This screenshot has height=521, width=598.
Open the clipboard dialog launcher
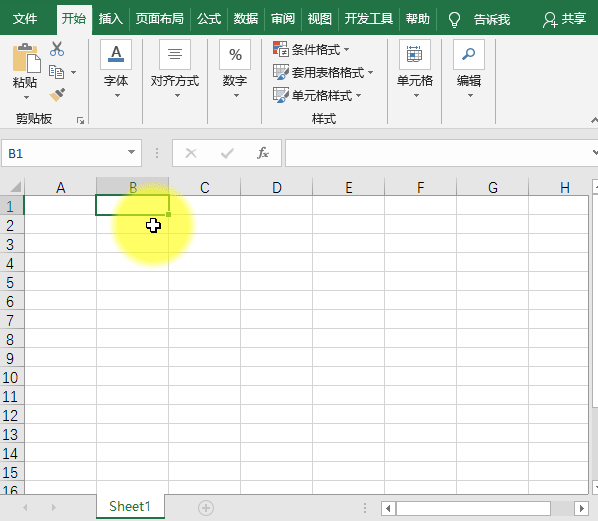[x=80, y=121]
